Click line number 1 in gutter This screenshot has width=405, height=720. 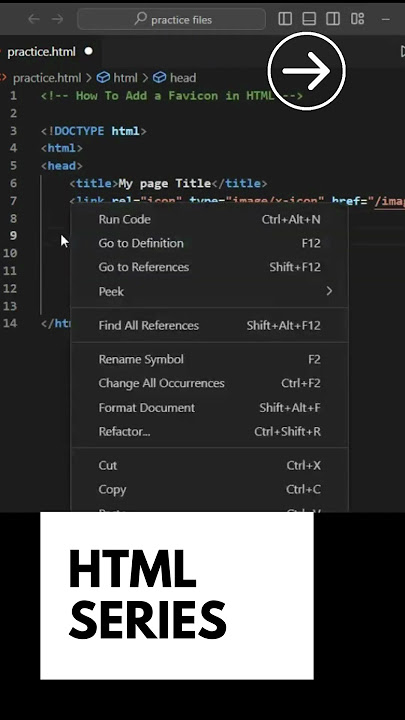pyautogui.click(x=13, y=96)
